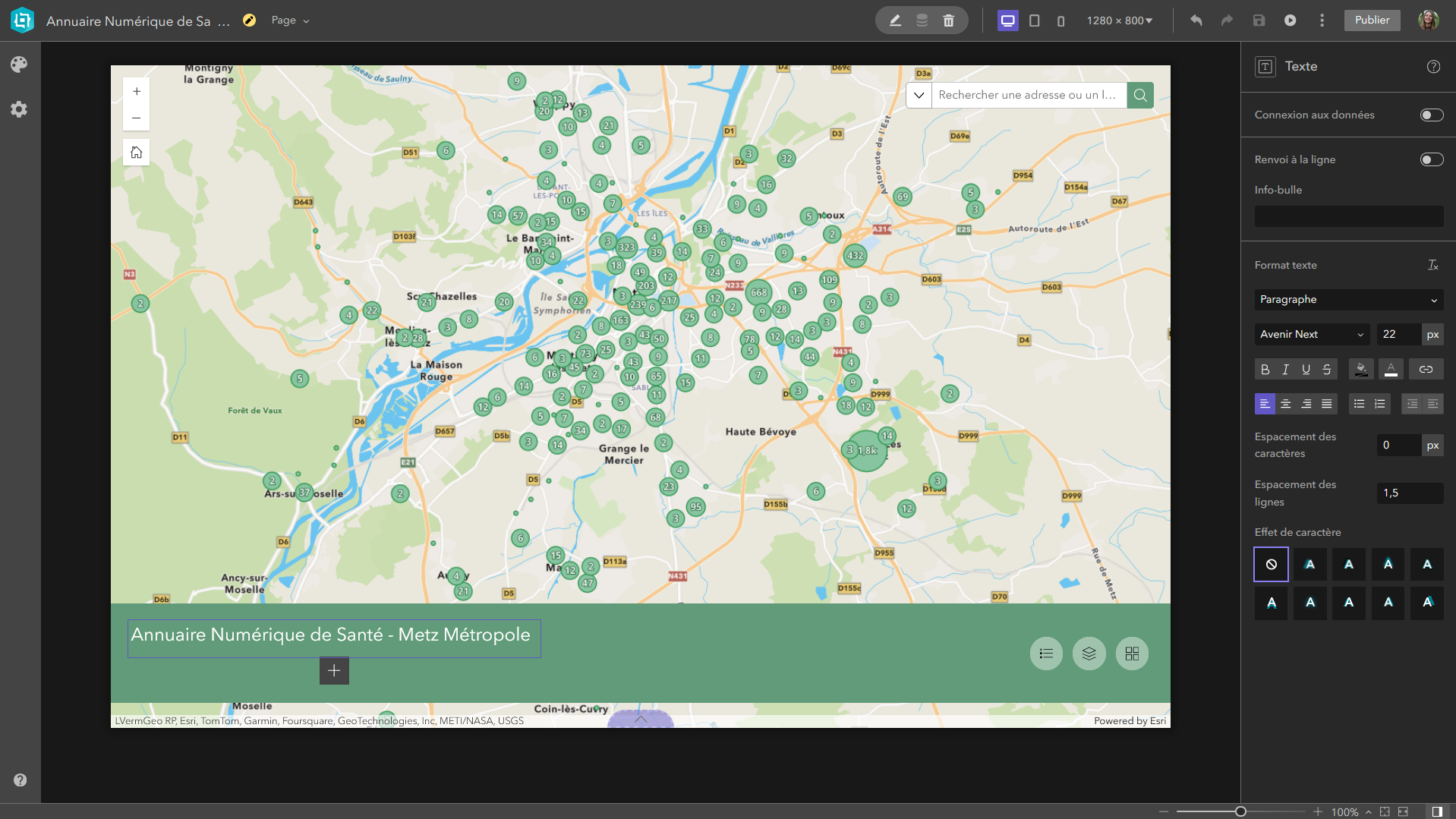
Task: Open the help icon in left sidebar
Action: tap(20, 780)
